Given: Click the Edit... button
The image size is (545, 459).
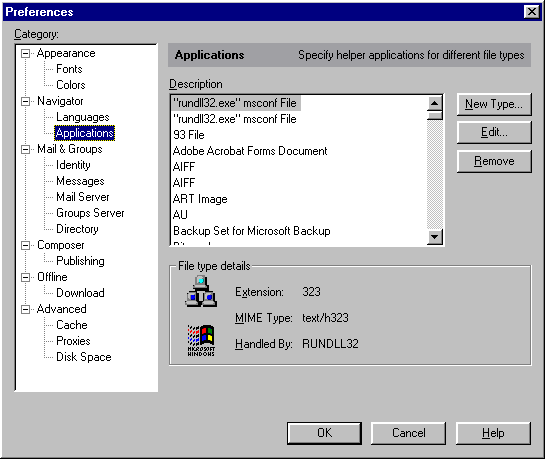Looking at the screenshot, I should pos(494,132).
